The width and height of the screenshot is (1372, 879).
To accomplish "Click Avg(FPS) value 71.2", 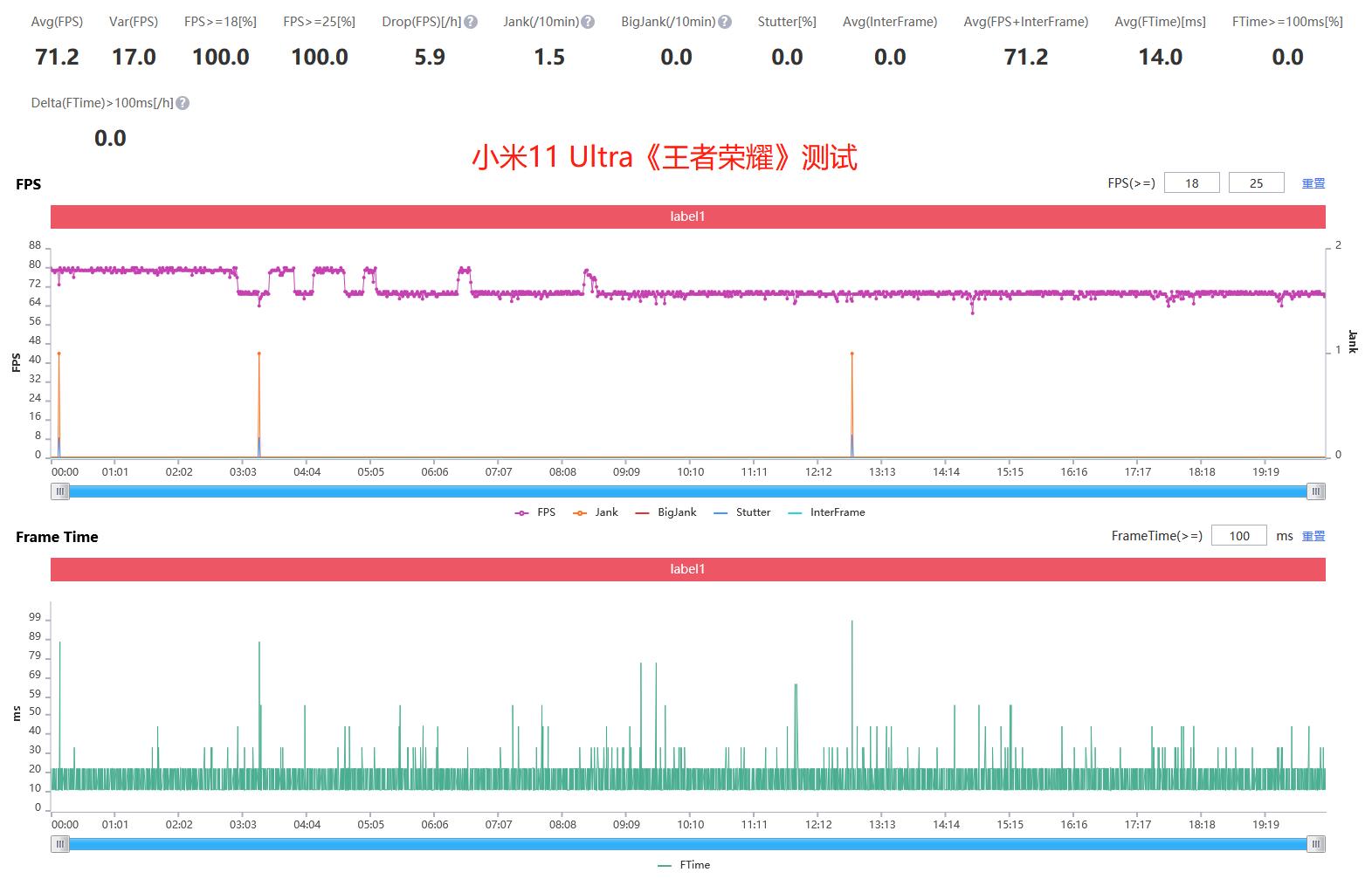I will [57, 58].
